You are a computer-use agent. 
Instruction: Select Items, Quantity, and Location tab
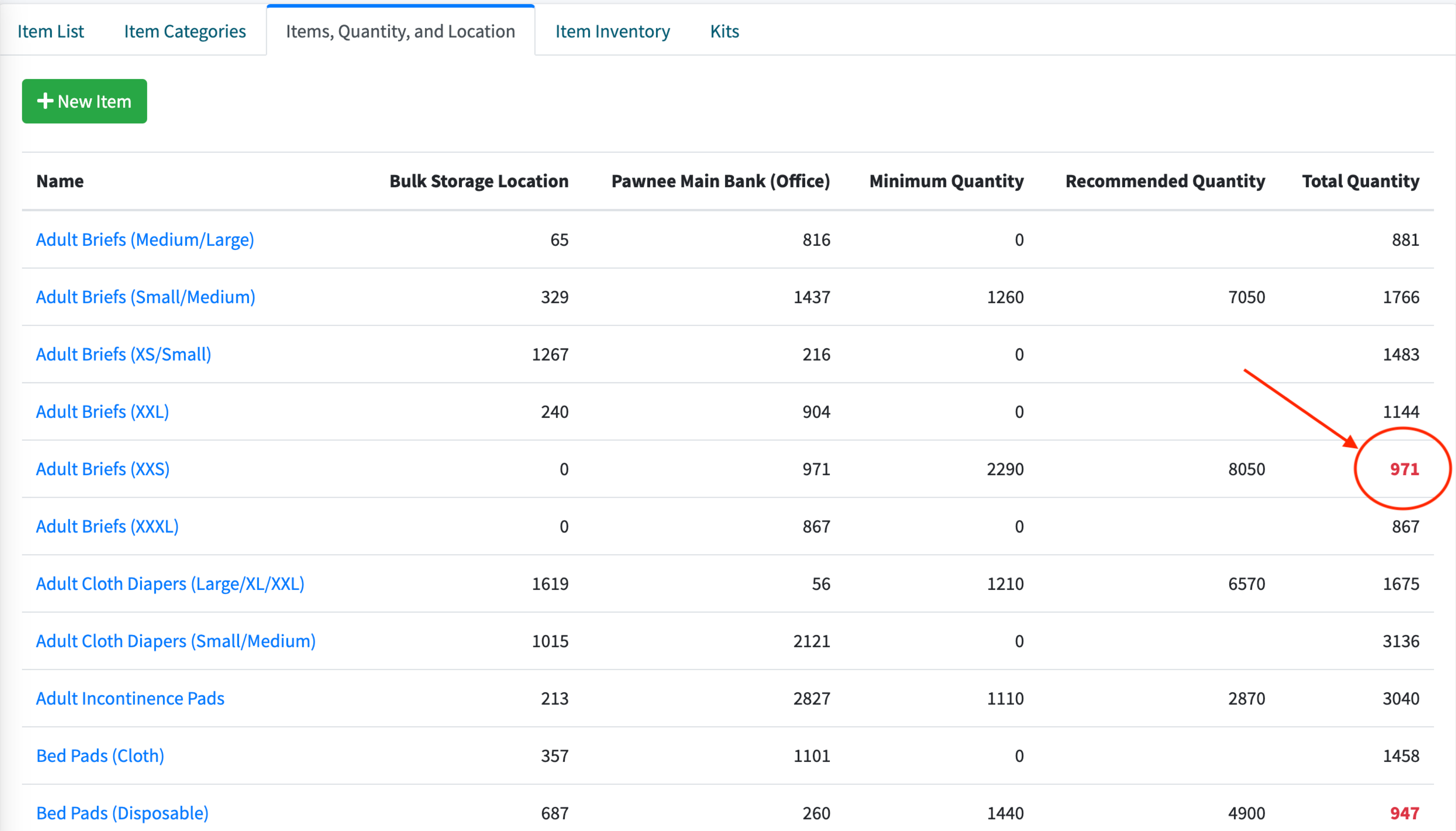pyautogui.click(x=400, y=31)
